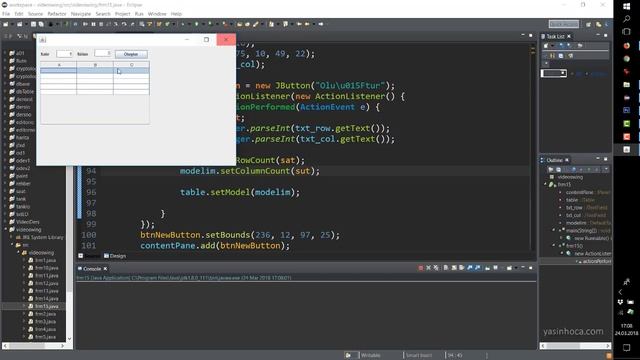640x360 pixels.
Task: Click the New file icon in toolbar
Action: (x=6, y=24)
